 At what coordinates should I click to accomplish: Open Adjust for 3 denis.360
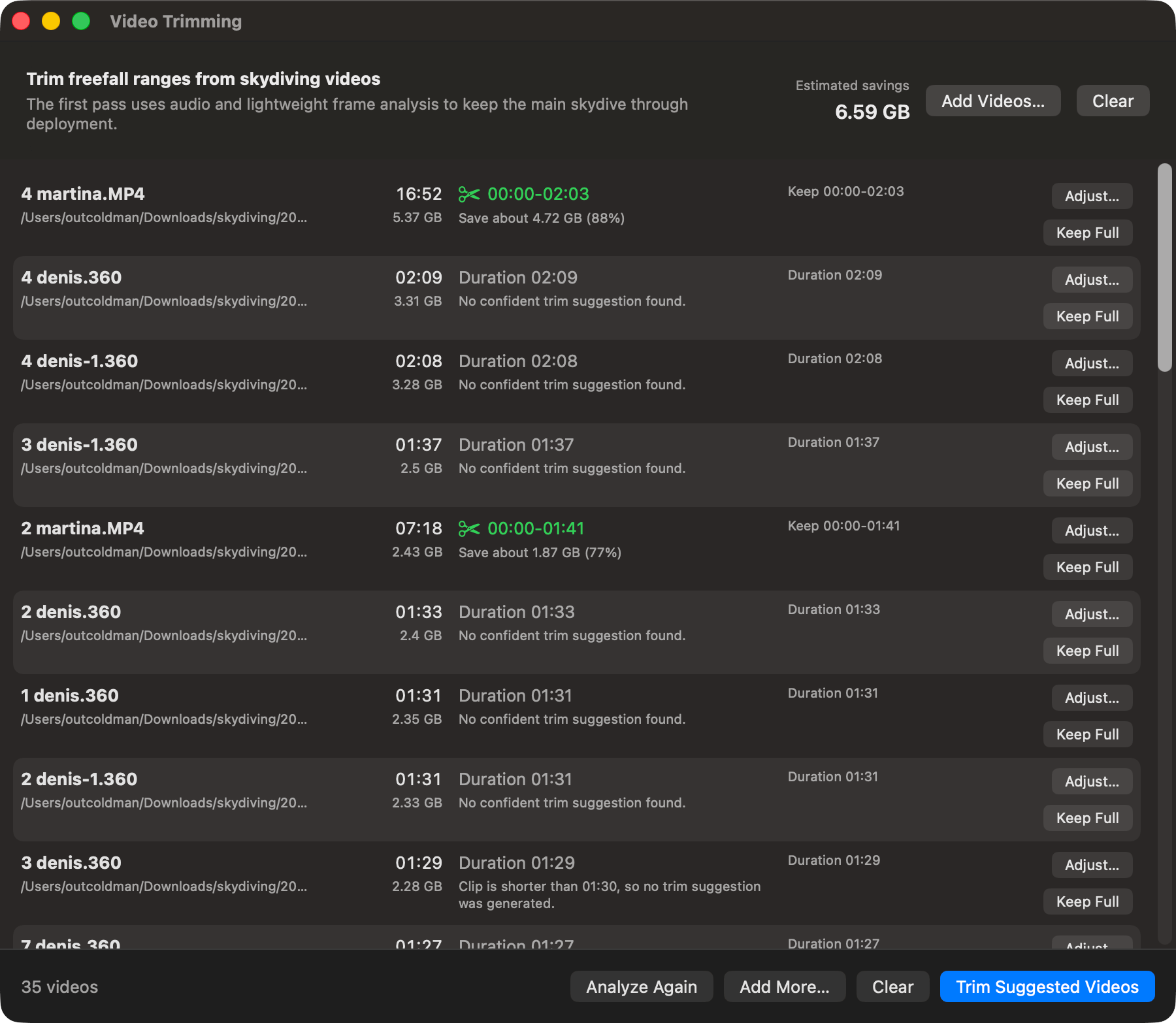1091,865
